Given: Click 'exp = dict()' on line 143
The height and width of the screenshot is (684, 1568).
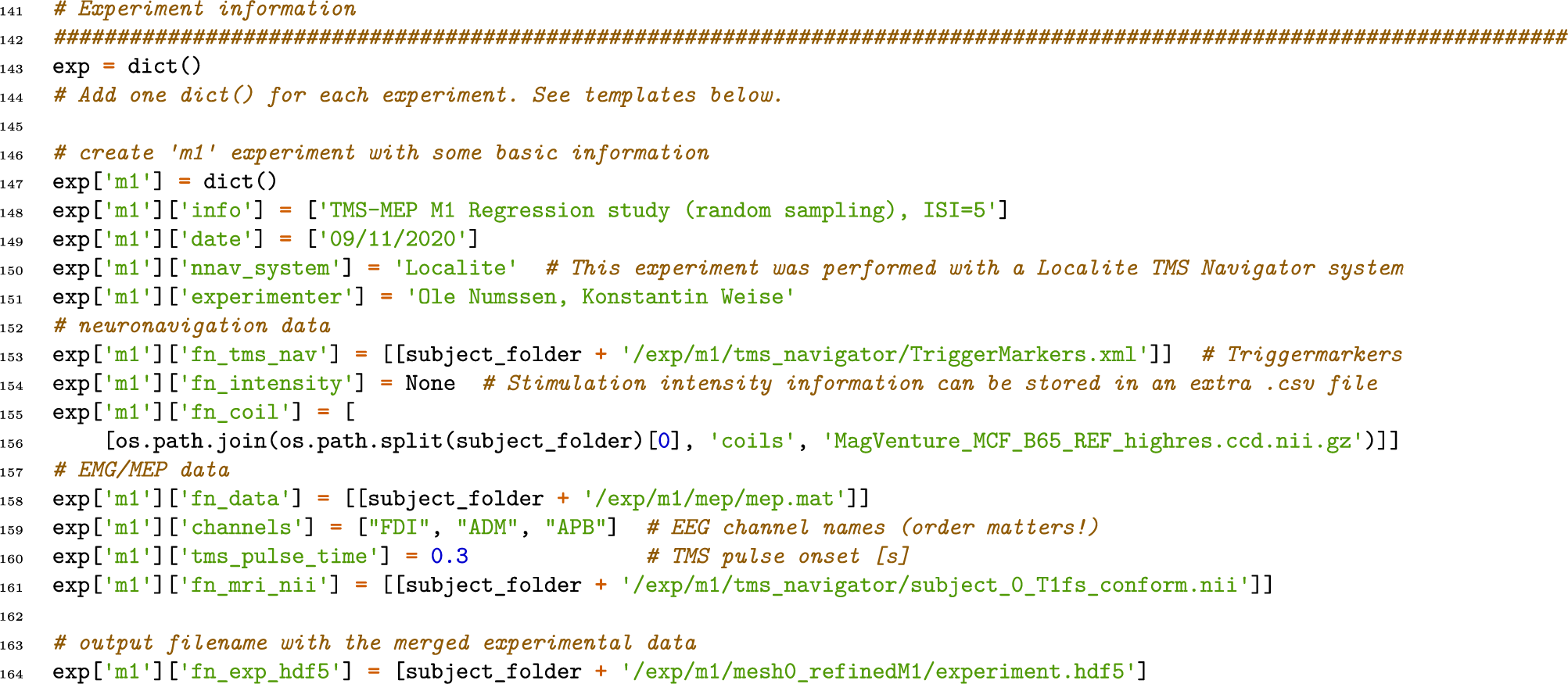Looking at the screenshot, I should 127,66.
